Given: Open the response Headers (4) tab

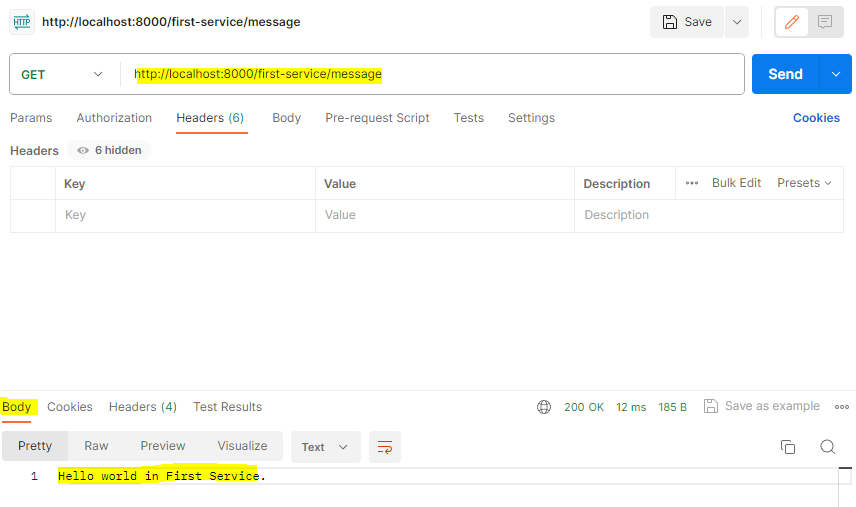Looking at the screenshot, I should pos(142,407).
